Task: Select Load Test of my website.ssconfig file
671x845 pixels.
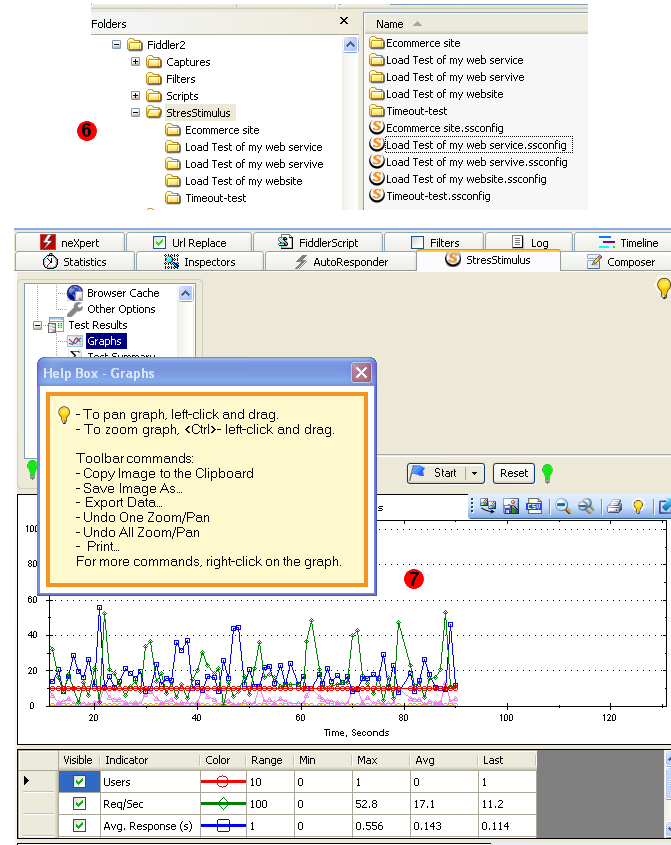Action: [458, 179]
